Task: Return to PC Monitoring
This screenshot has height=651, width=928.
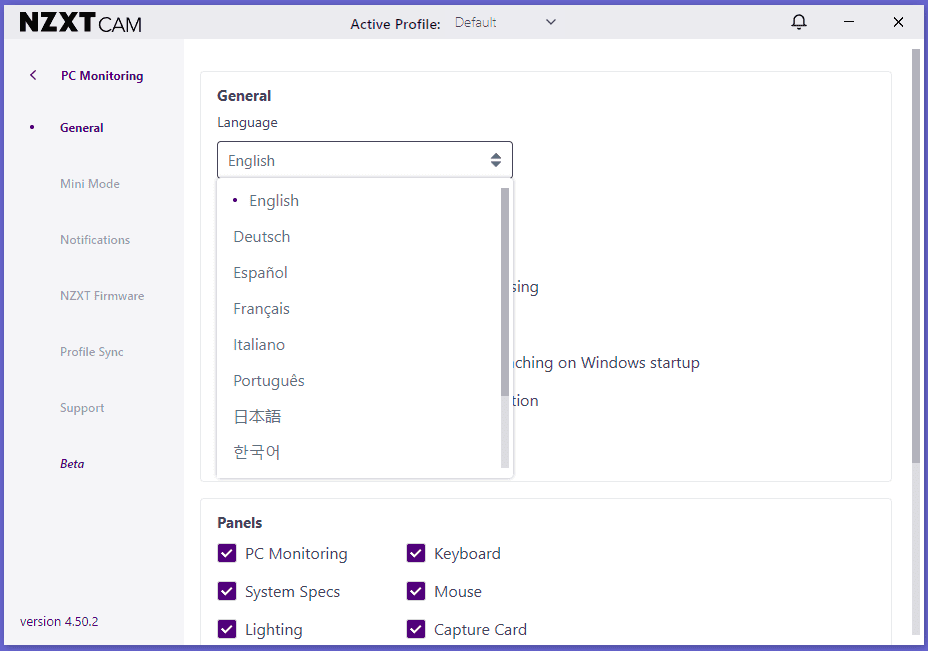Action: [x=102, y=76]
